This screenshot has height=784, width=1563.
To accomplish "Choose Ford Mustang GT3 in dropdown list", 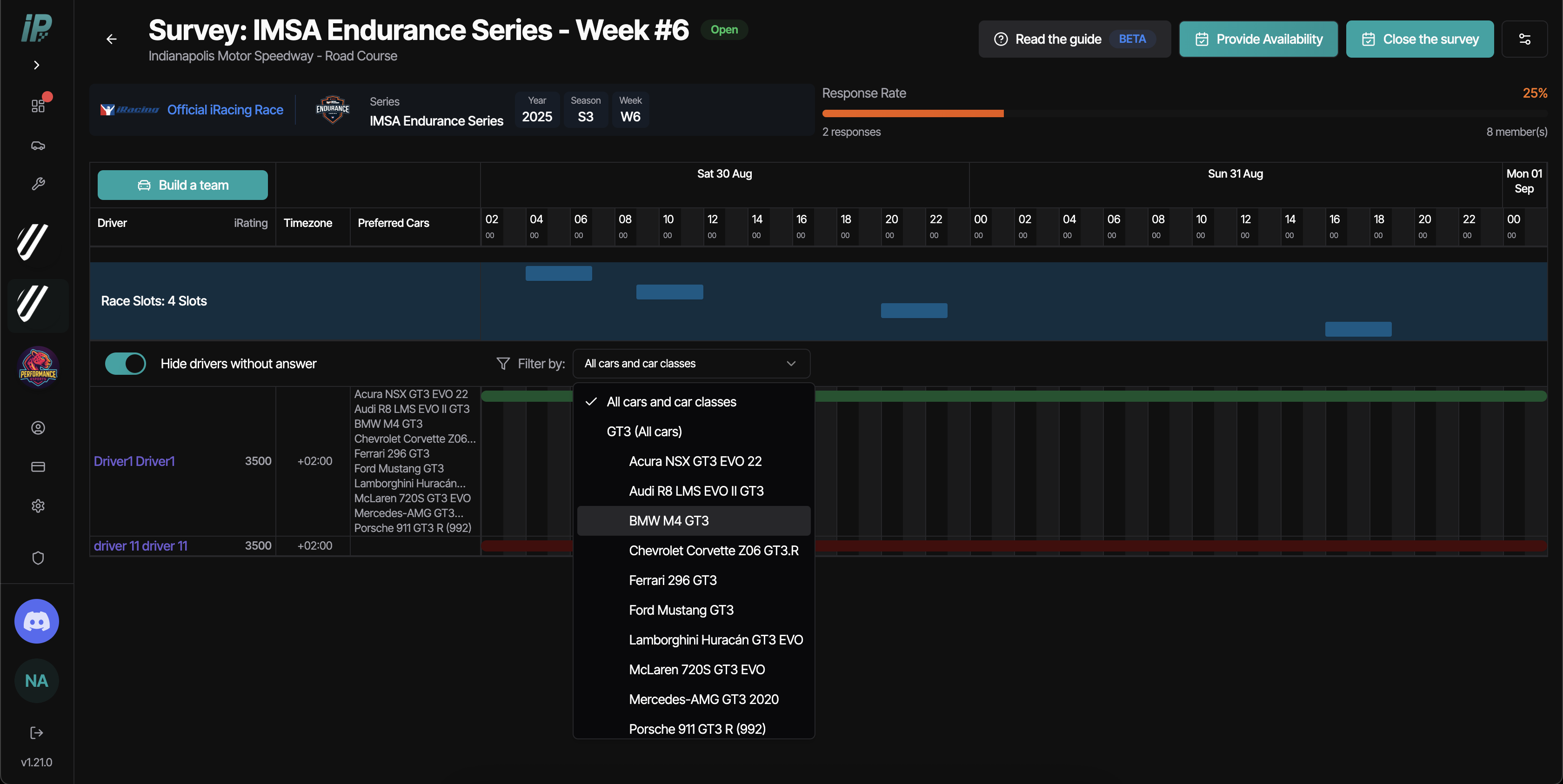I will 694,609.
